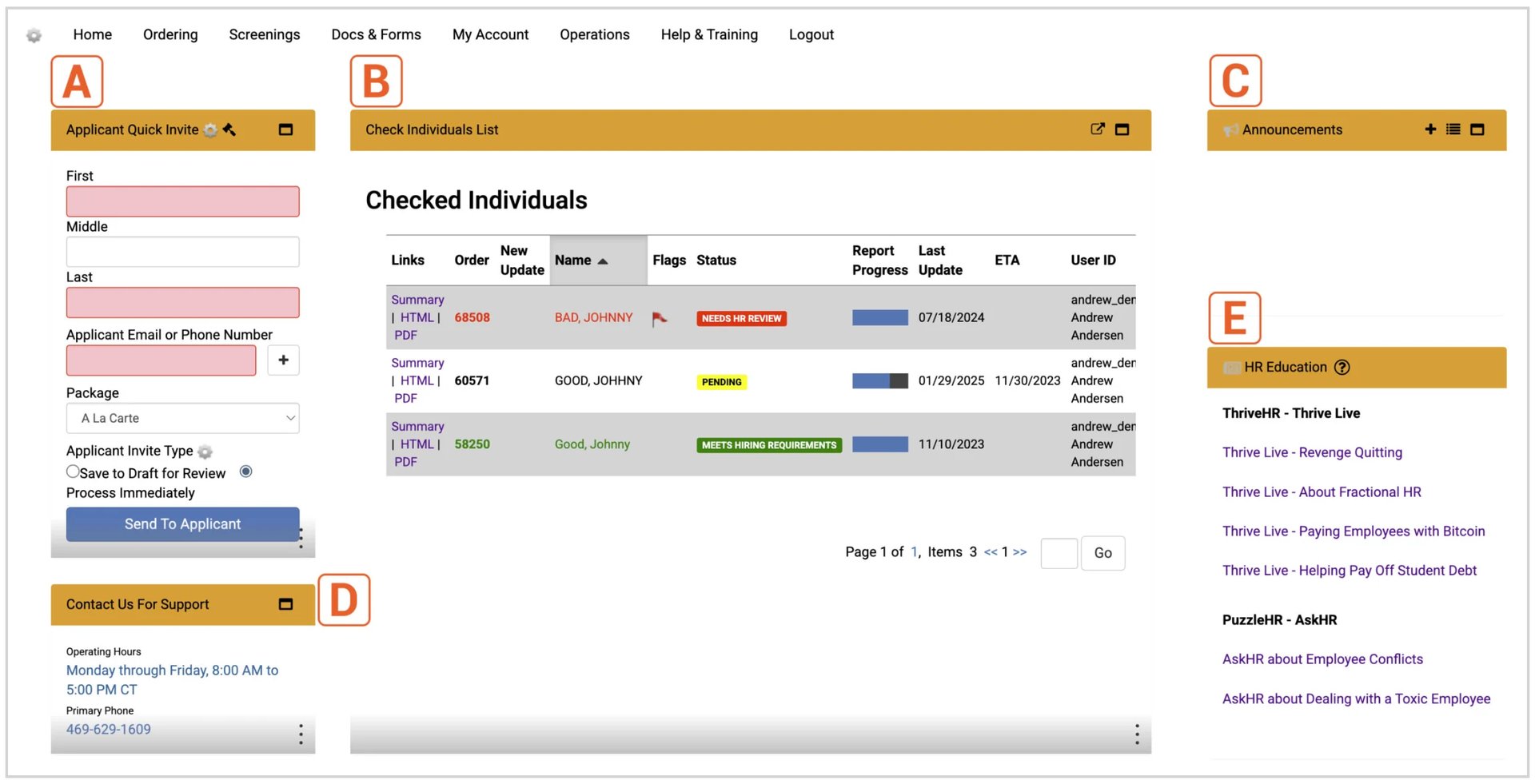Go to next page with >> link
1535x784 pixels.
coord(1019,552)
